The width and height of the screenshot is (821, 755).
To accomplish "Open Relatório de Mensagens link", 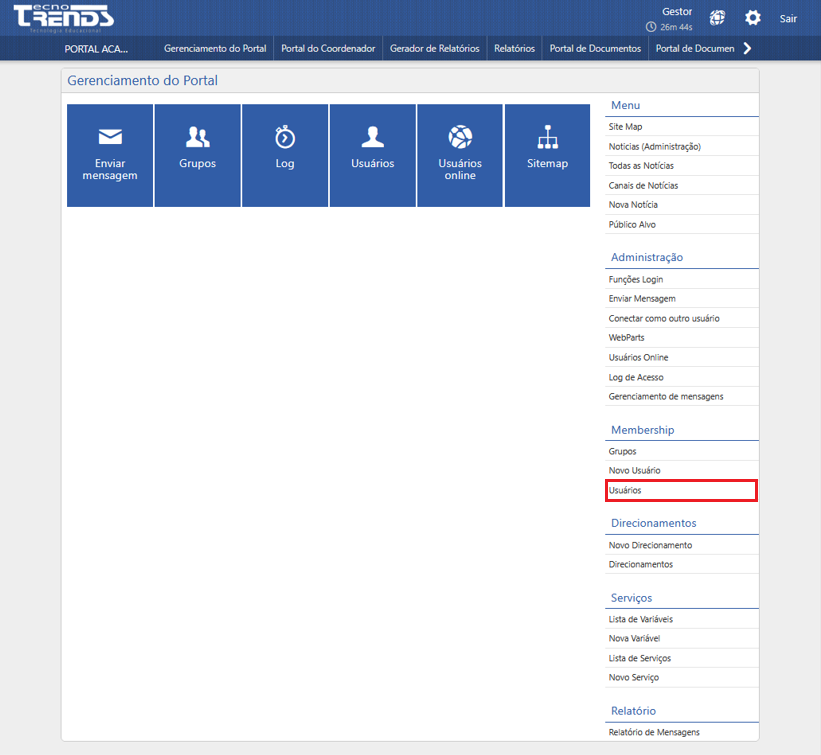I will (x=654, y=732).
